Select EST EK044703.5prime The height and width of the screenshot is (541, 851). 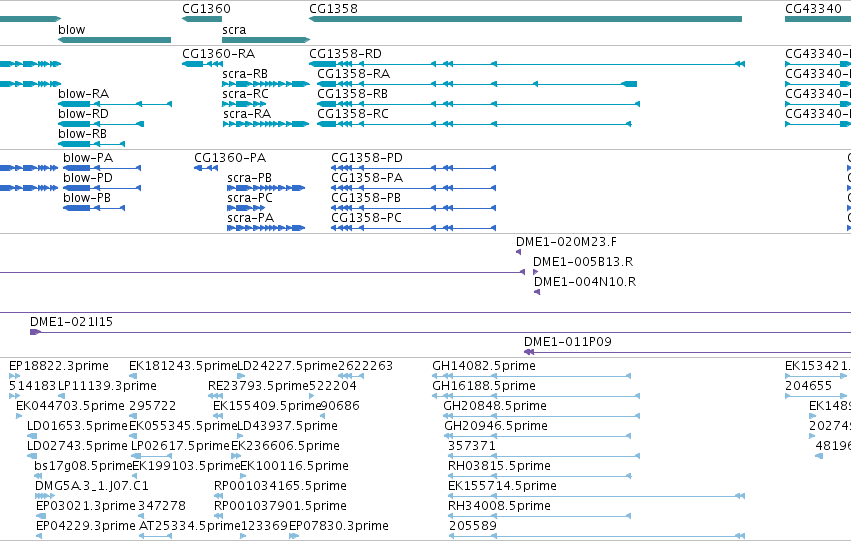click(x=71, y=406)
